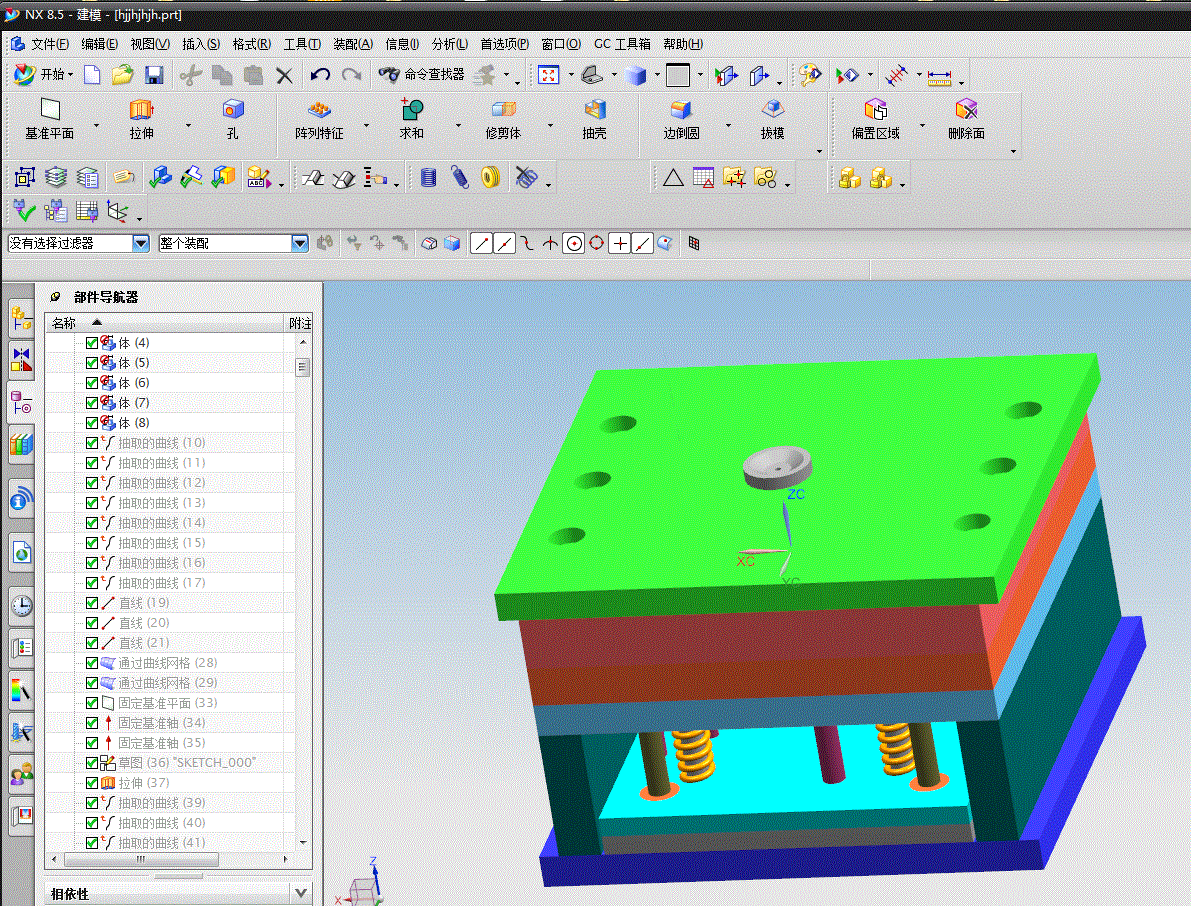Click the Fit view icon
Viewport: 1191px width, 906px height.
coord(548,74)
